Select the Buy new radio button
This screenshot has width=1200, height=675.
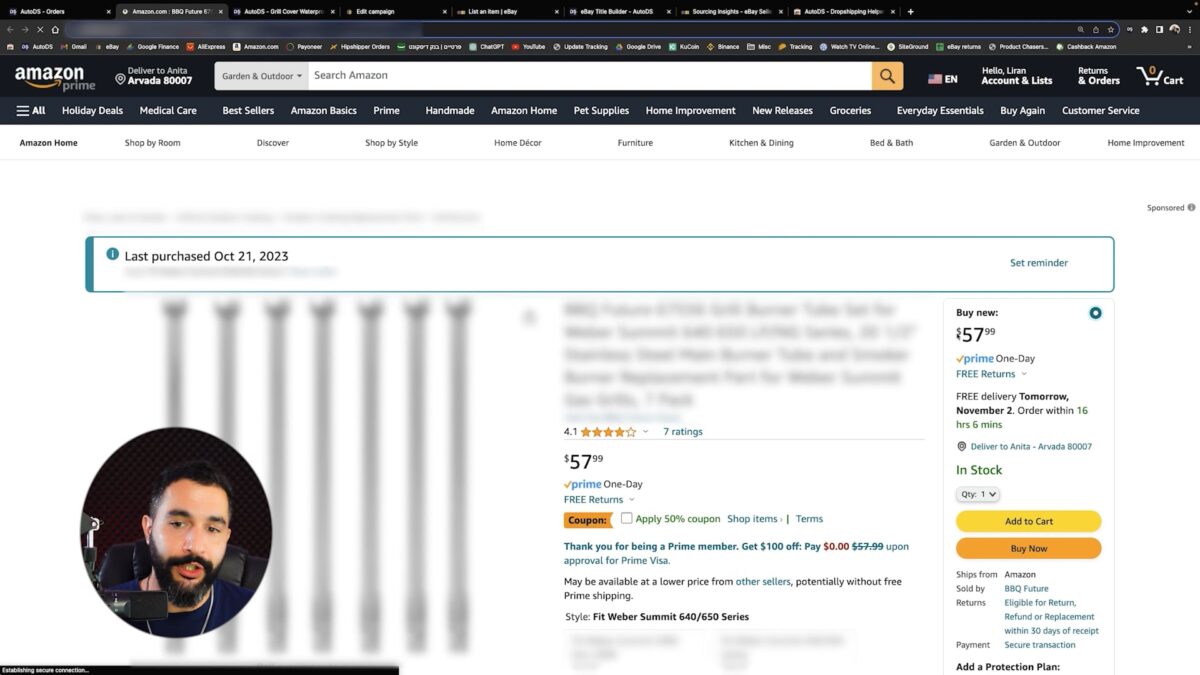click(1095, 313)
